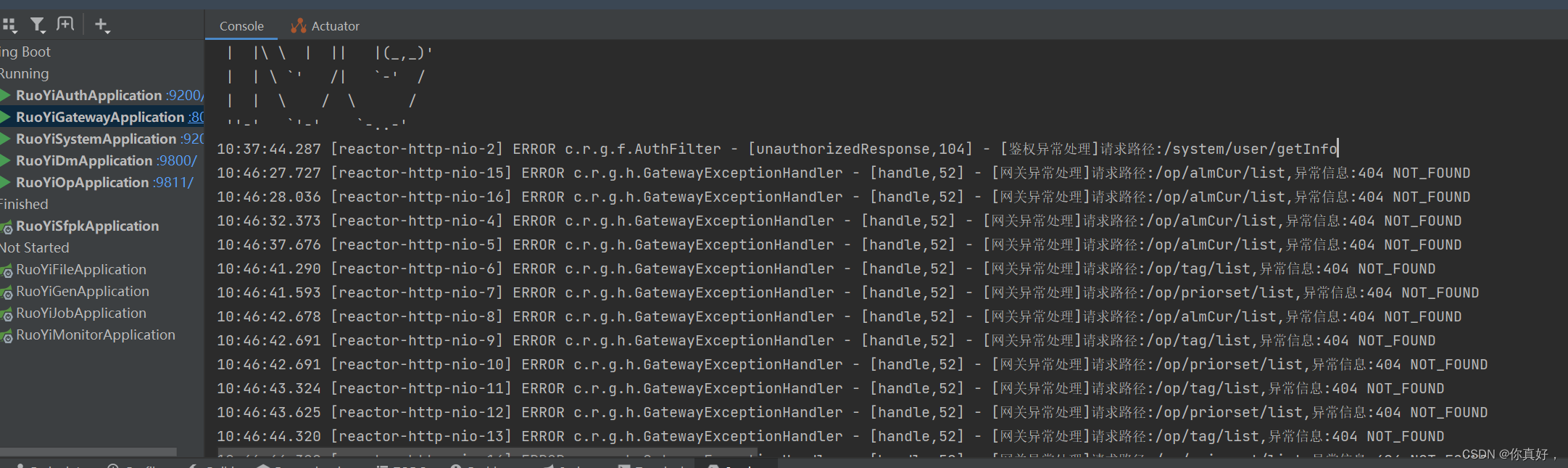Viewport: 1568px width, 468px height.
Task: Click the log line stamped 10:46:27.727
Action: [843, 173]
